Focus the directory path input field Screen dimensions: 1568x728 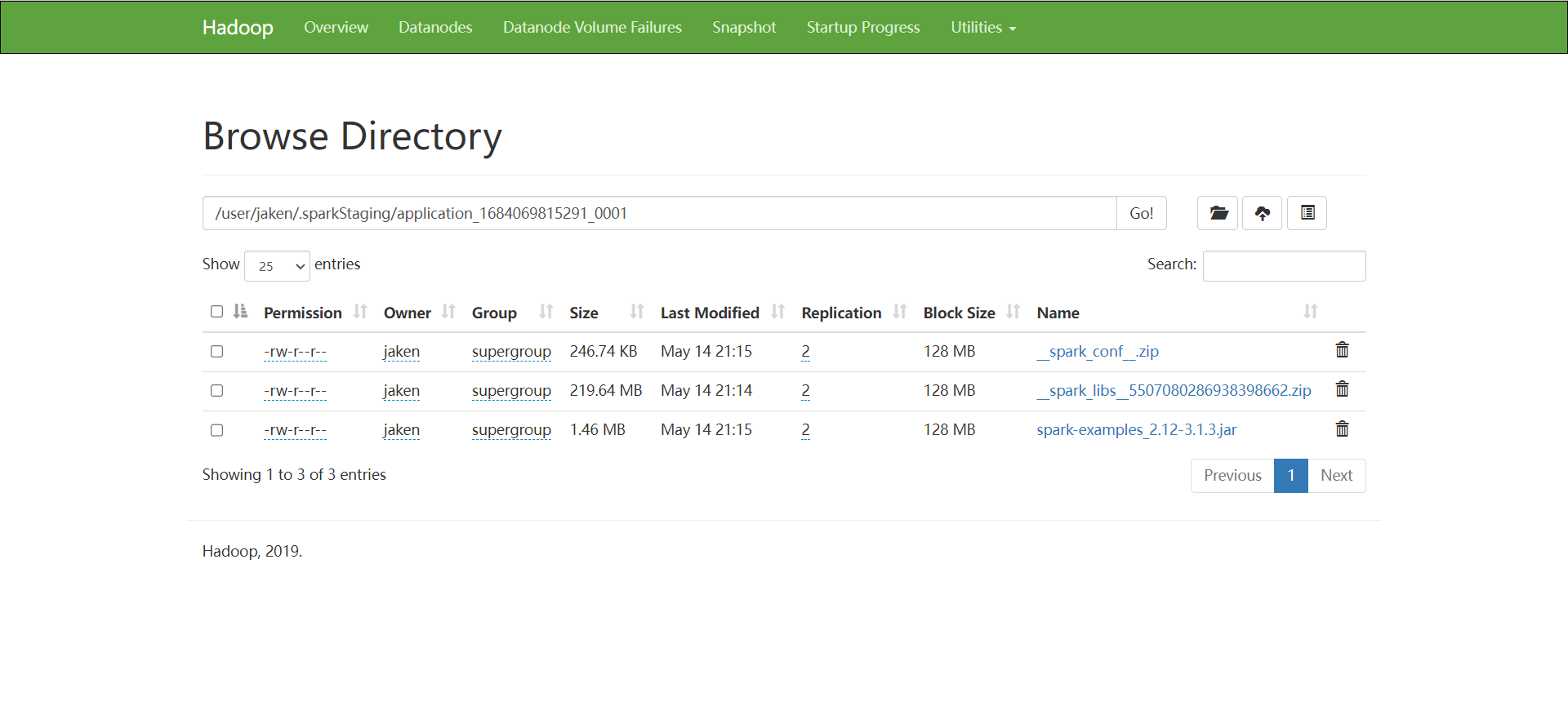(659, 213)
